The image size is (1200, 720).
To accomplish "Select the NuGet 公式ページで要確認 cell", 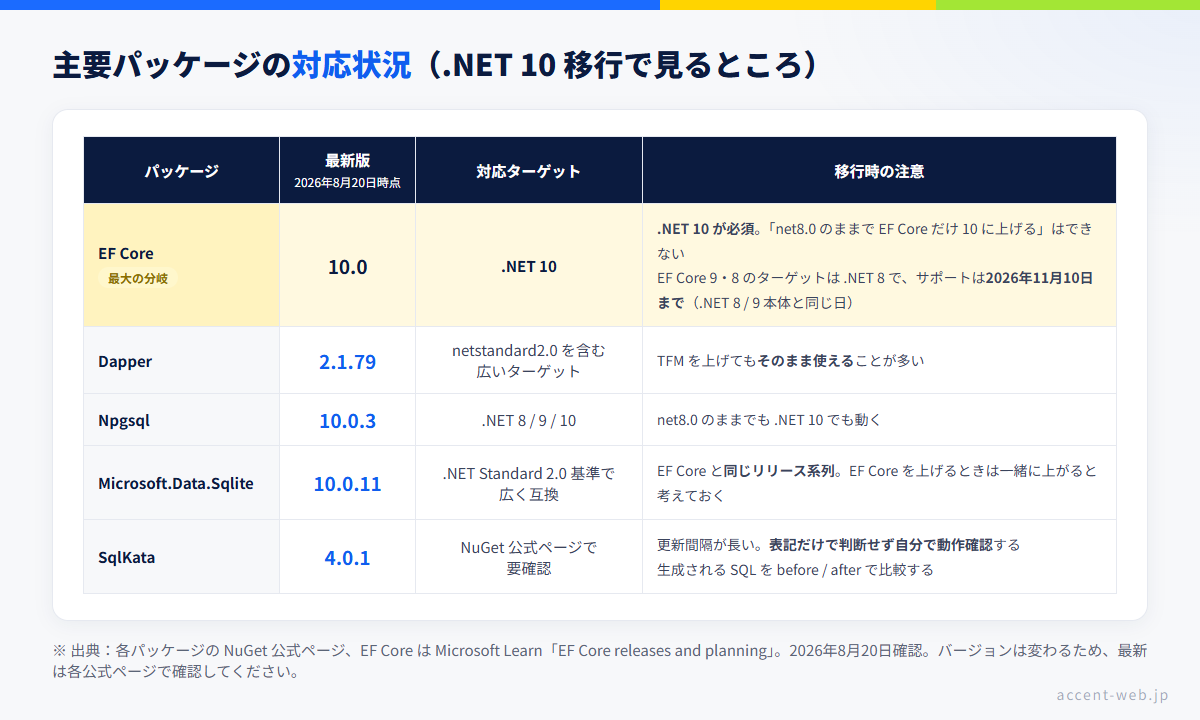I will point(529,557).
